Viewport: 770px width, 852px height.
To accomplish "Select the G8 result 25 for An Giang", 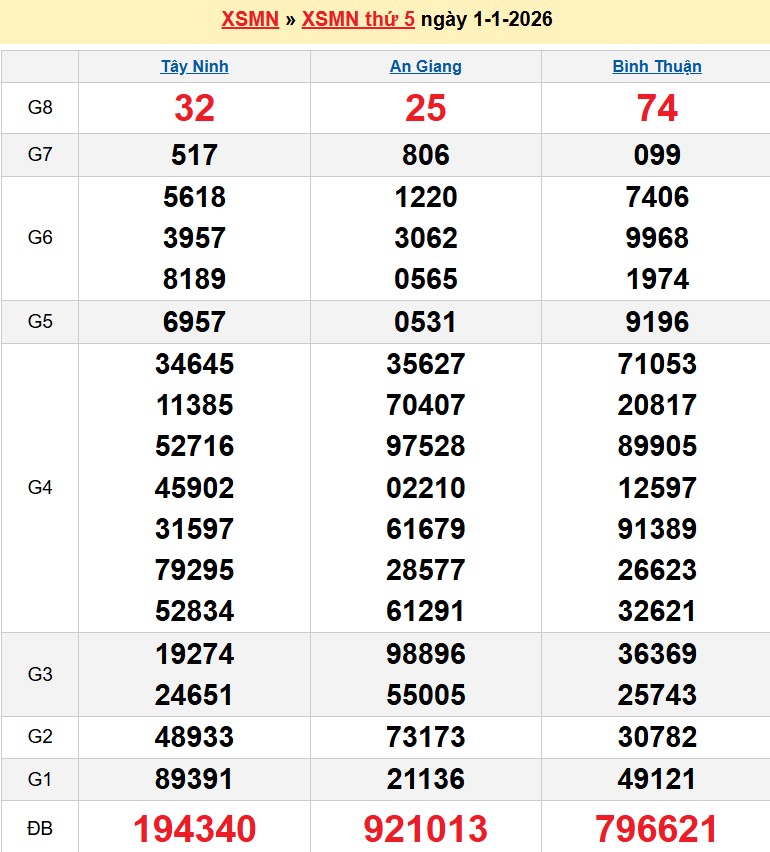I will pos(426,108).
